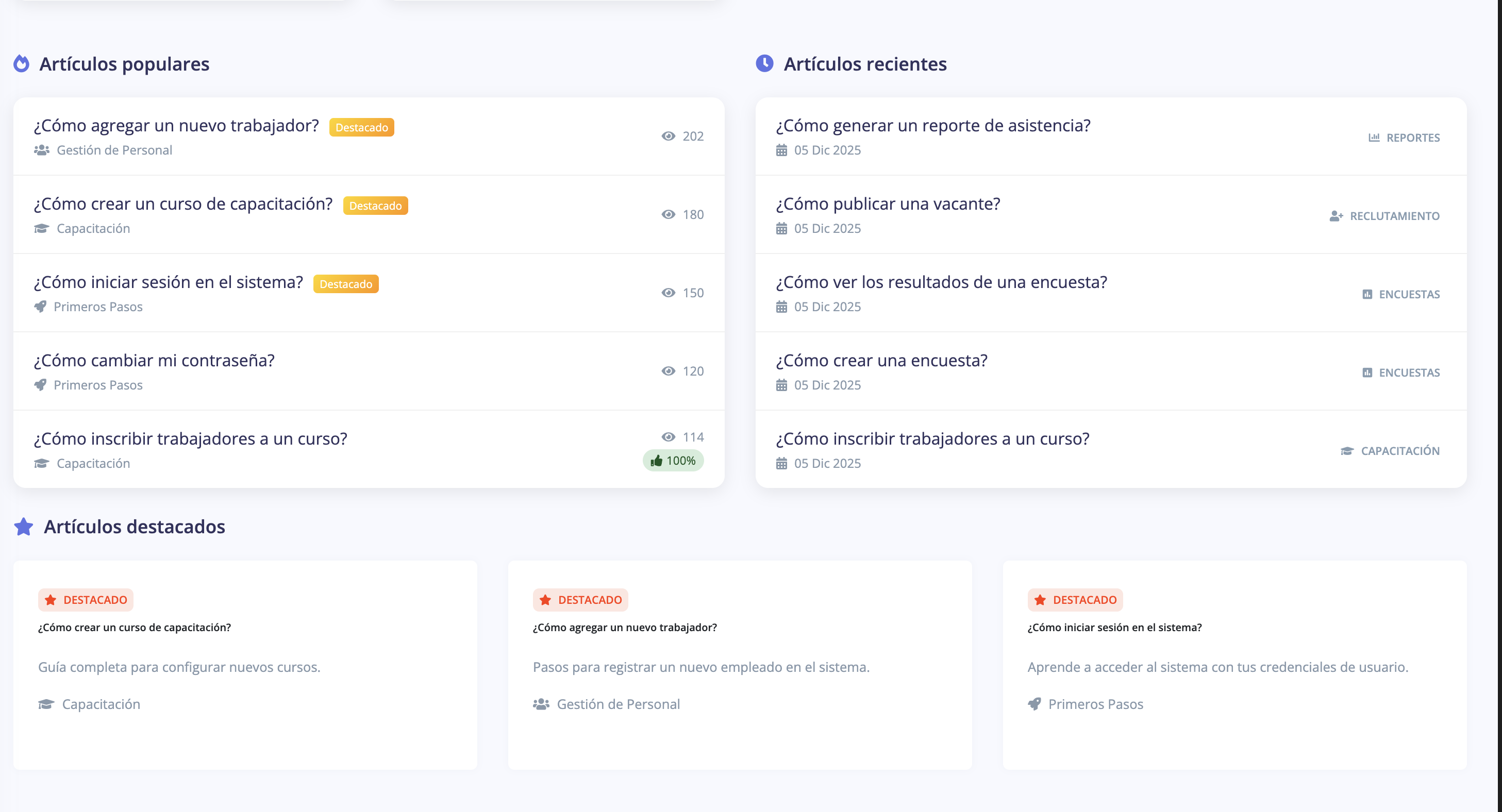Click the Destacado badge on ¿Cómo iniciar sesión?
1502x812 pixels.
point(346,284)
